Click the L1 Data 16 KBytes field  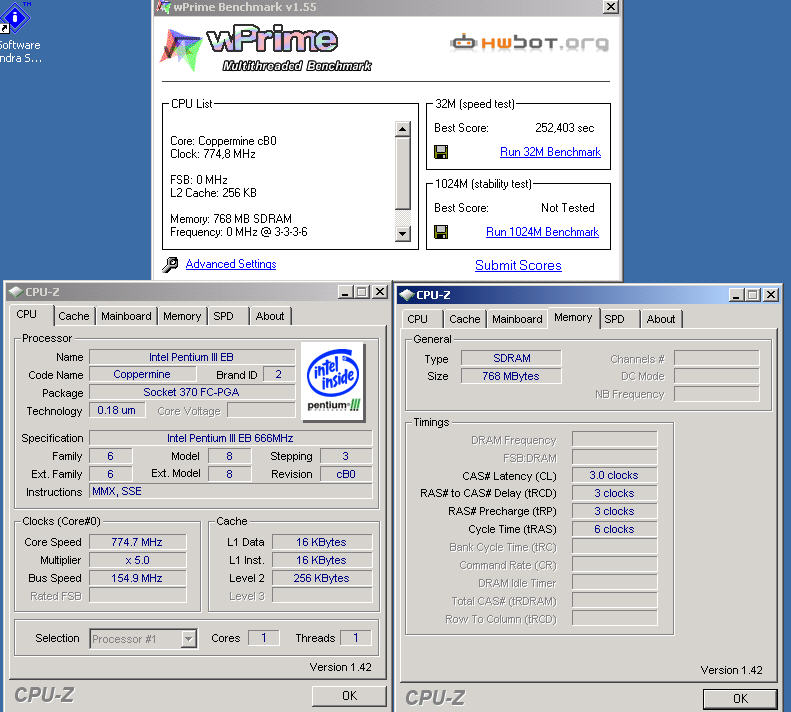coord(322,542)
